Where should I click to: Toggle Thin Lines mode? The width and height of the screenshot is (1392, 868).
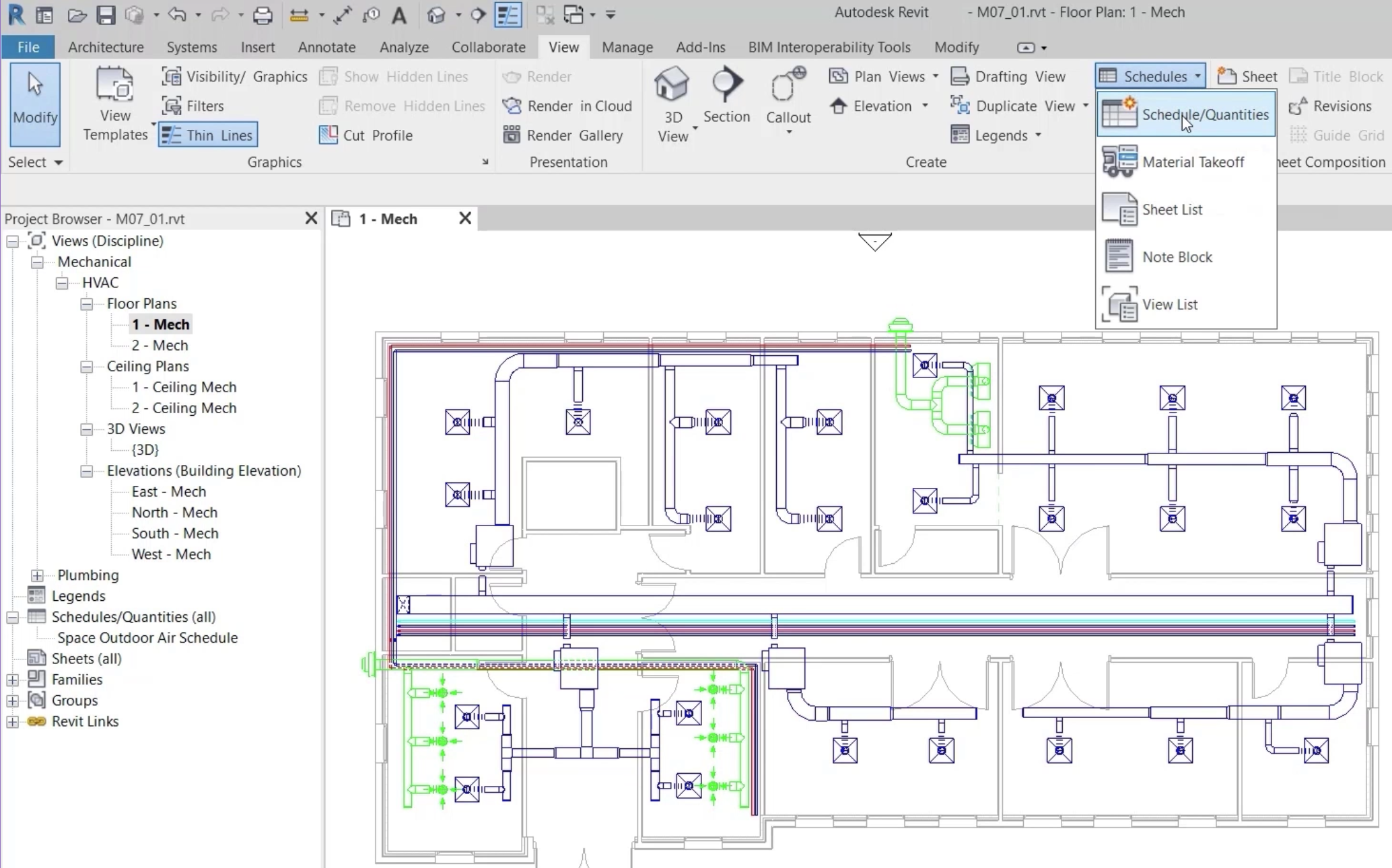point(208,135)
